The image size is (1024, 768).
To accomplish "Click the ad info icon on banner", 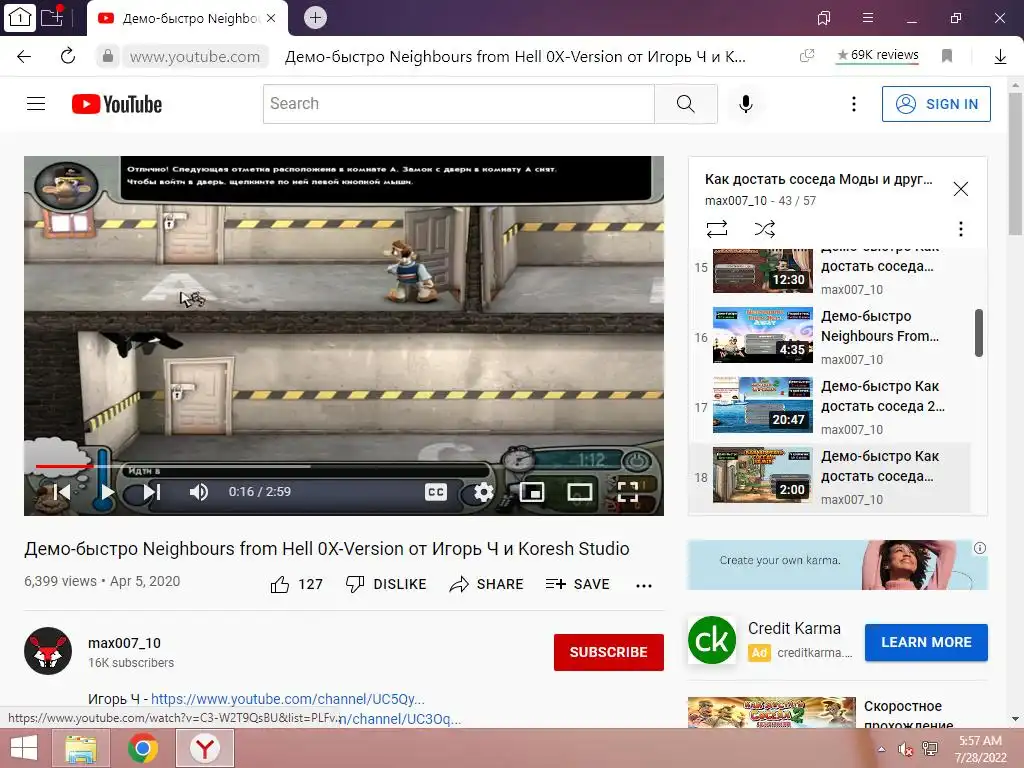I will click(980, 548).
